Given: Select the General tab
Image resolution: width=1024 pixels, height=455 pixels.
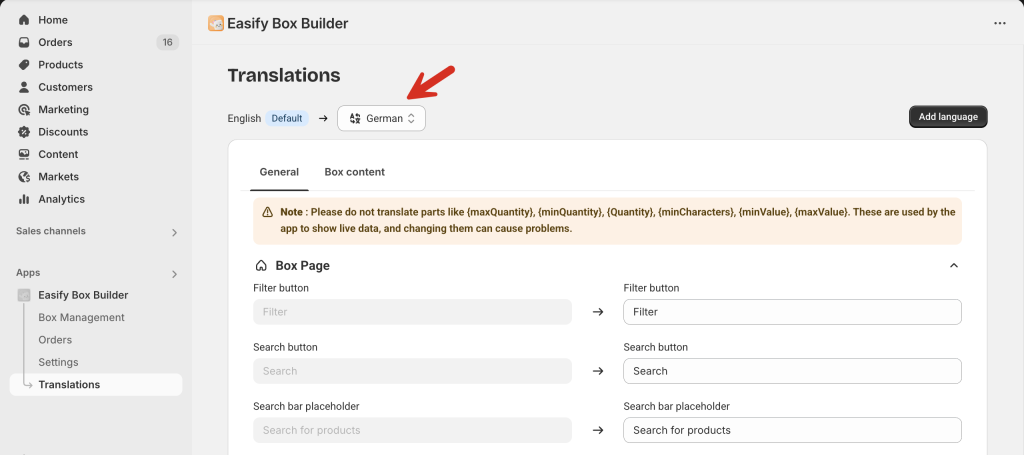Looking at the screenshot, I should (x=280, y=172).
